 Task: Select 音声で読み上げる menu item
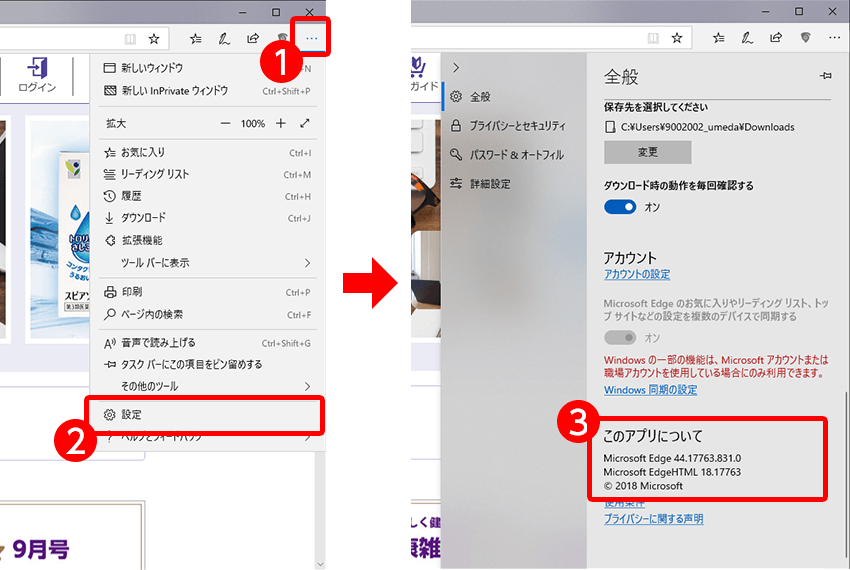(x=207, y=343)
